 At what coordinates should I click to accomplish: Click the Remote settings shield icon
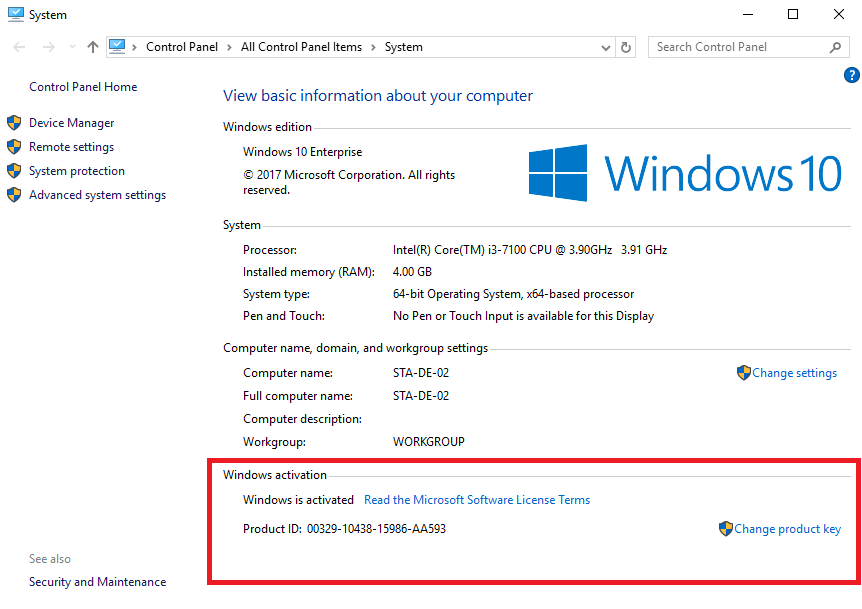tap(14, 146)
